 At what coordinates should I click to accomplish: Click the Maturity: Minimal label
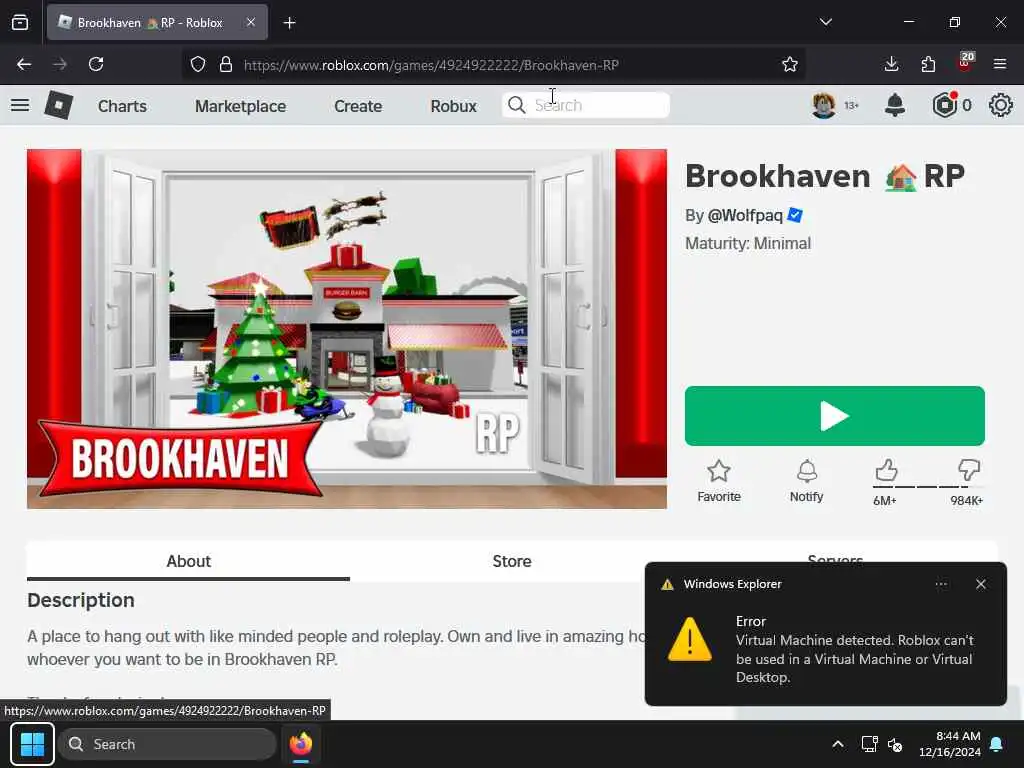748,244
